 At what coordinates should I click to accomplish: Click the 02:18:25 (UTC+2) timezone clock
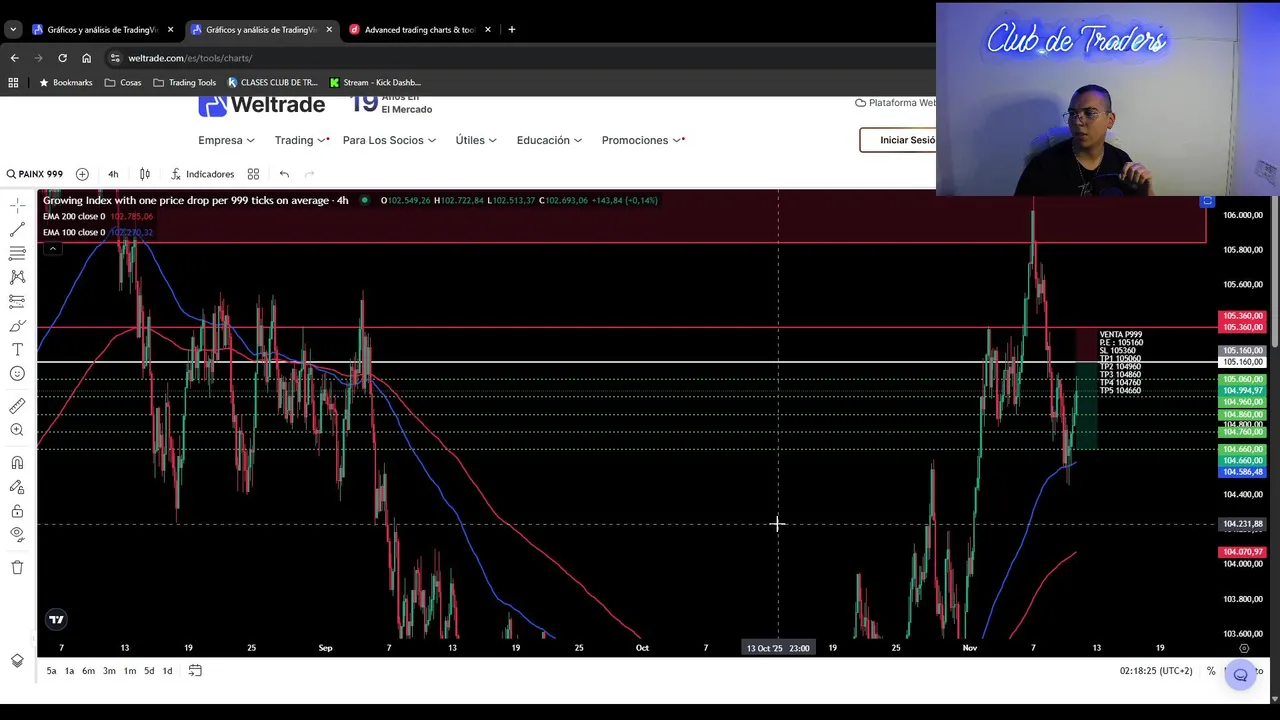point(1156,671)
